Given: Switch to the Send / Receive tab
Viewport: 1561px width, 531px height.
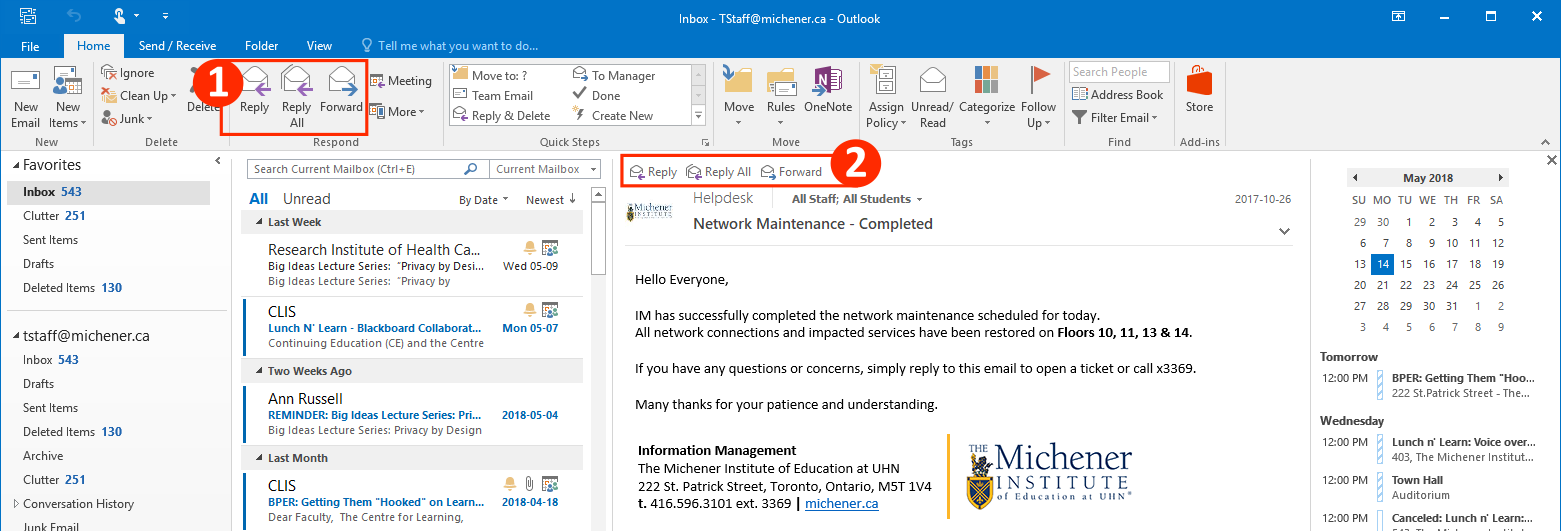Looking at the screenshot, I should click(177, 46).
